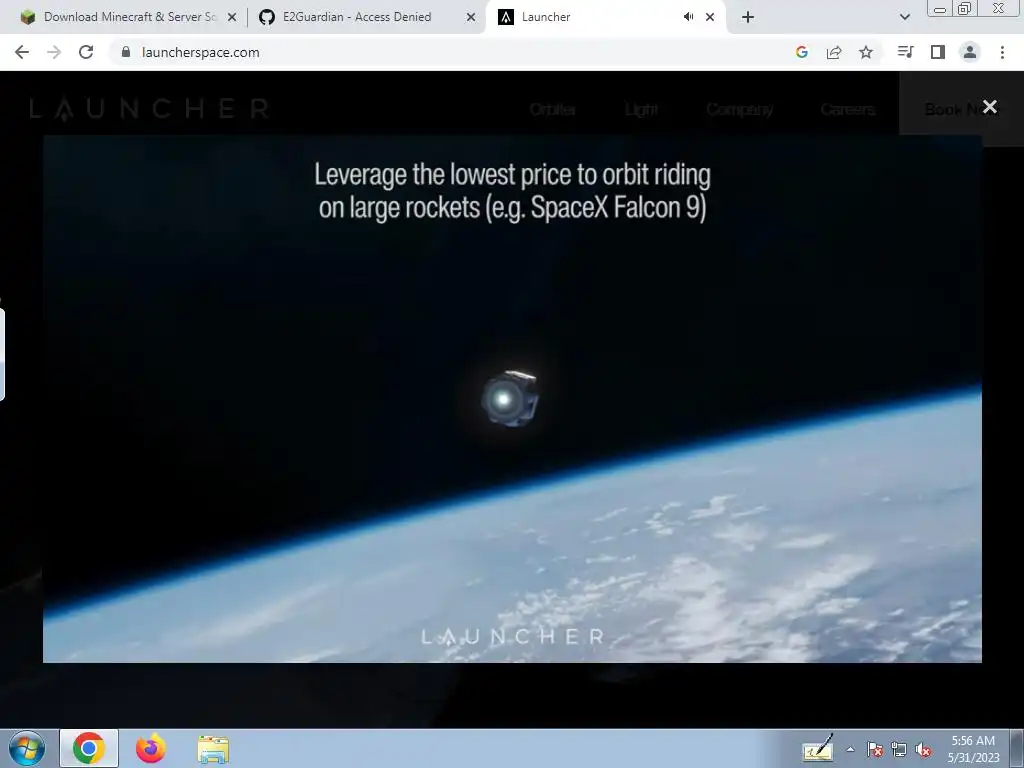Viewport: 1024px width, 768px height.
Task: Reload the launcherspace.com page
Action: (86, 52)
